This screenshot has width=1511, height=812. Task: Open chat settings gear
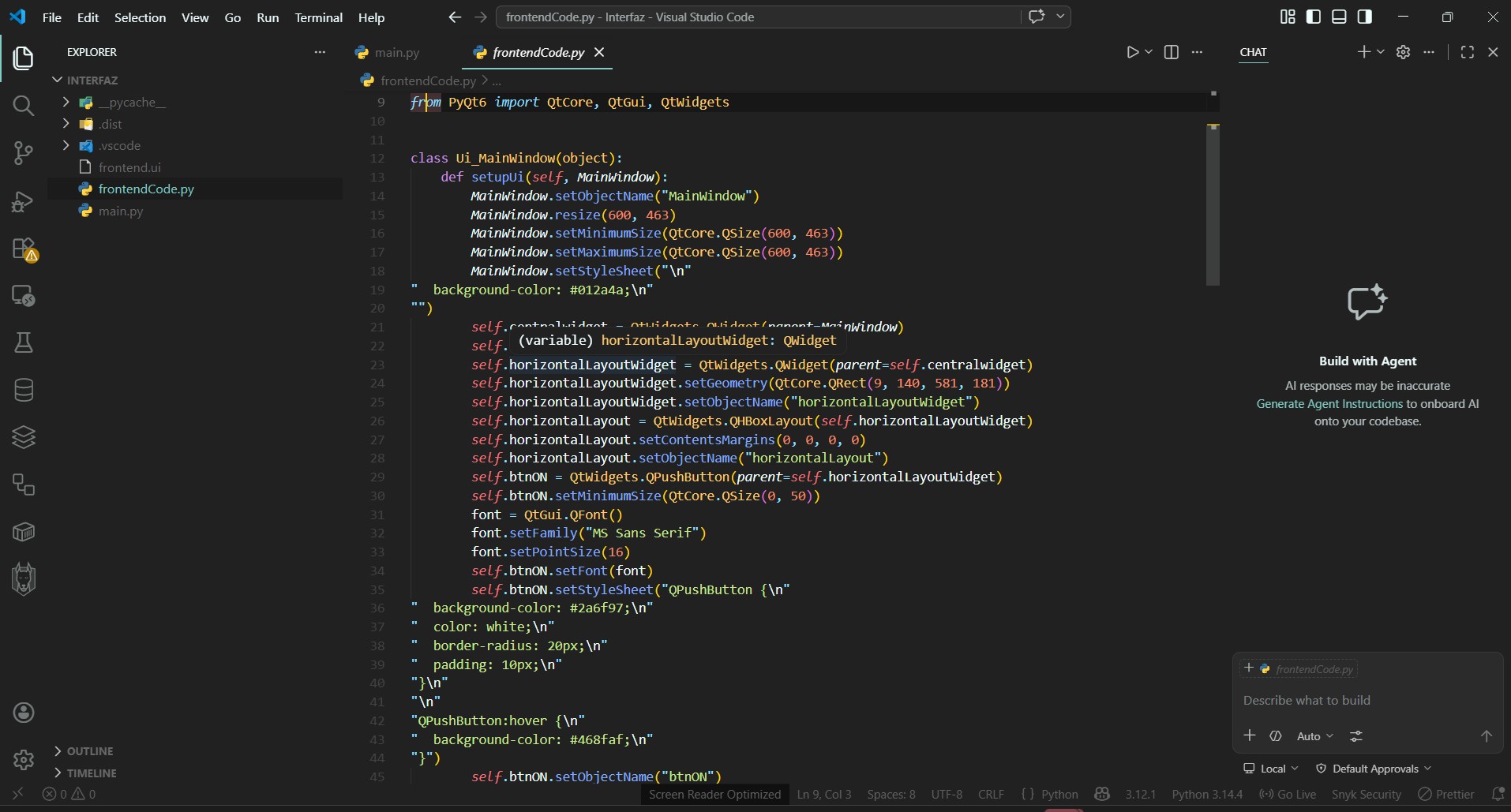[x=1403, y=52]
